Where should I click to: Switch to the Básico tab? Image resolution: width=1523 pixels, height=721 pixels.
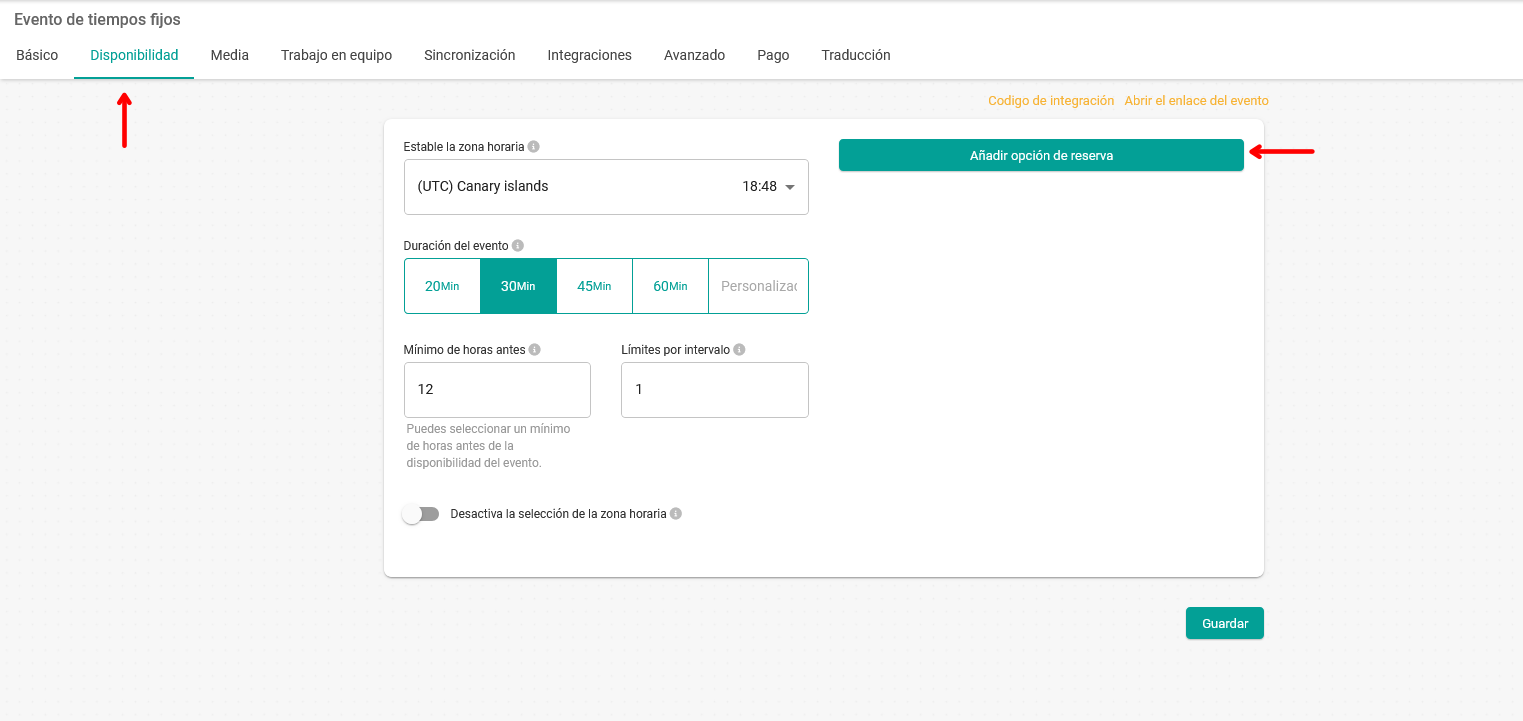point(37,55)
